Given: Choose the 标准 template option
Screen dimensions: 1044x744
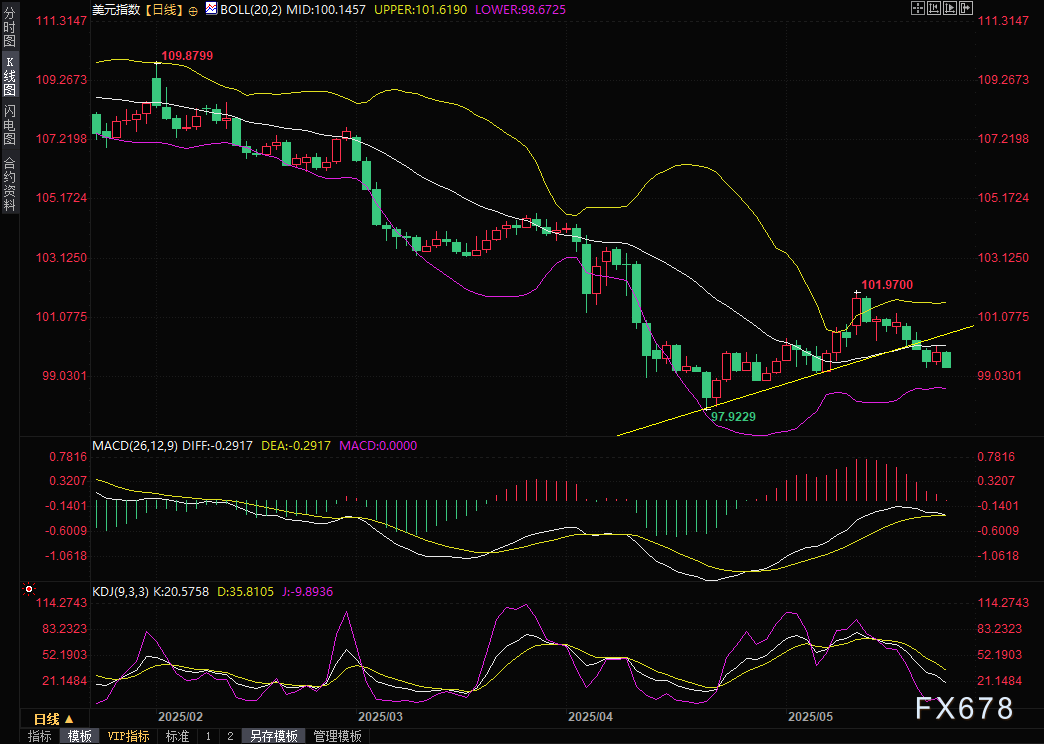Looking at the screenshot, I should pos(177,736).
